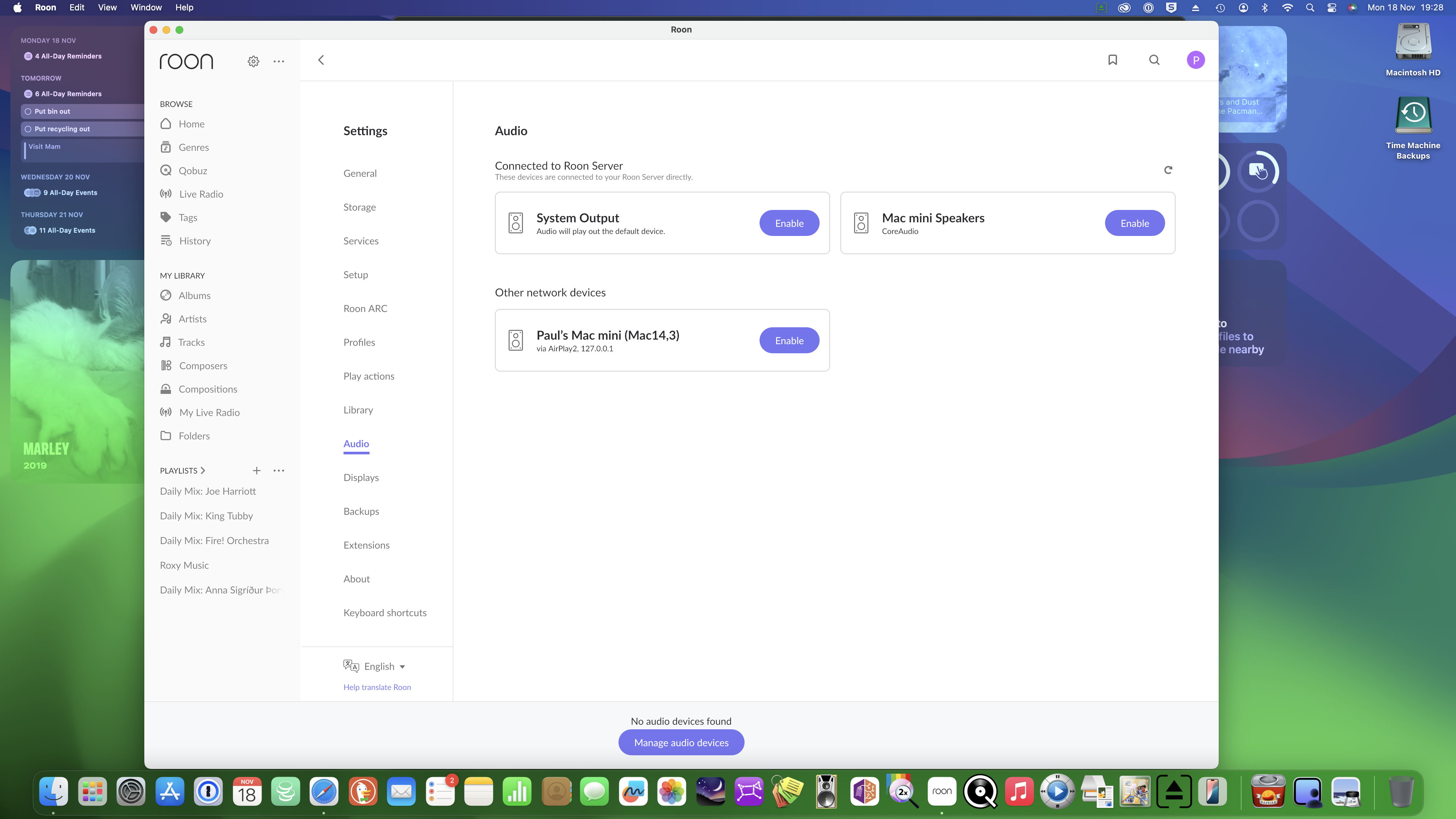The image size is (1456, 819).
Task: Enable System Output device
Action: [x=789, y=223]
